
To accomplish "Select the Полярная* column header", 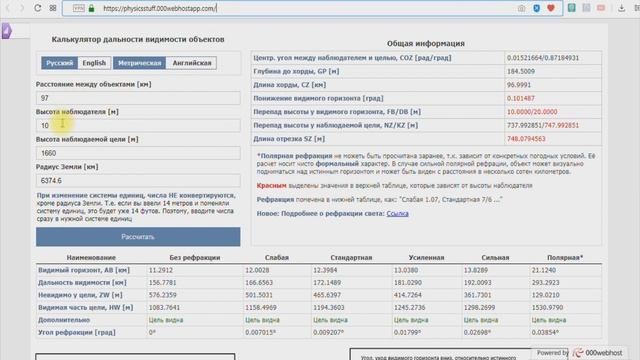I will (x=565, y=258).
